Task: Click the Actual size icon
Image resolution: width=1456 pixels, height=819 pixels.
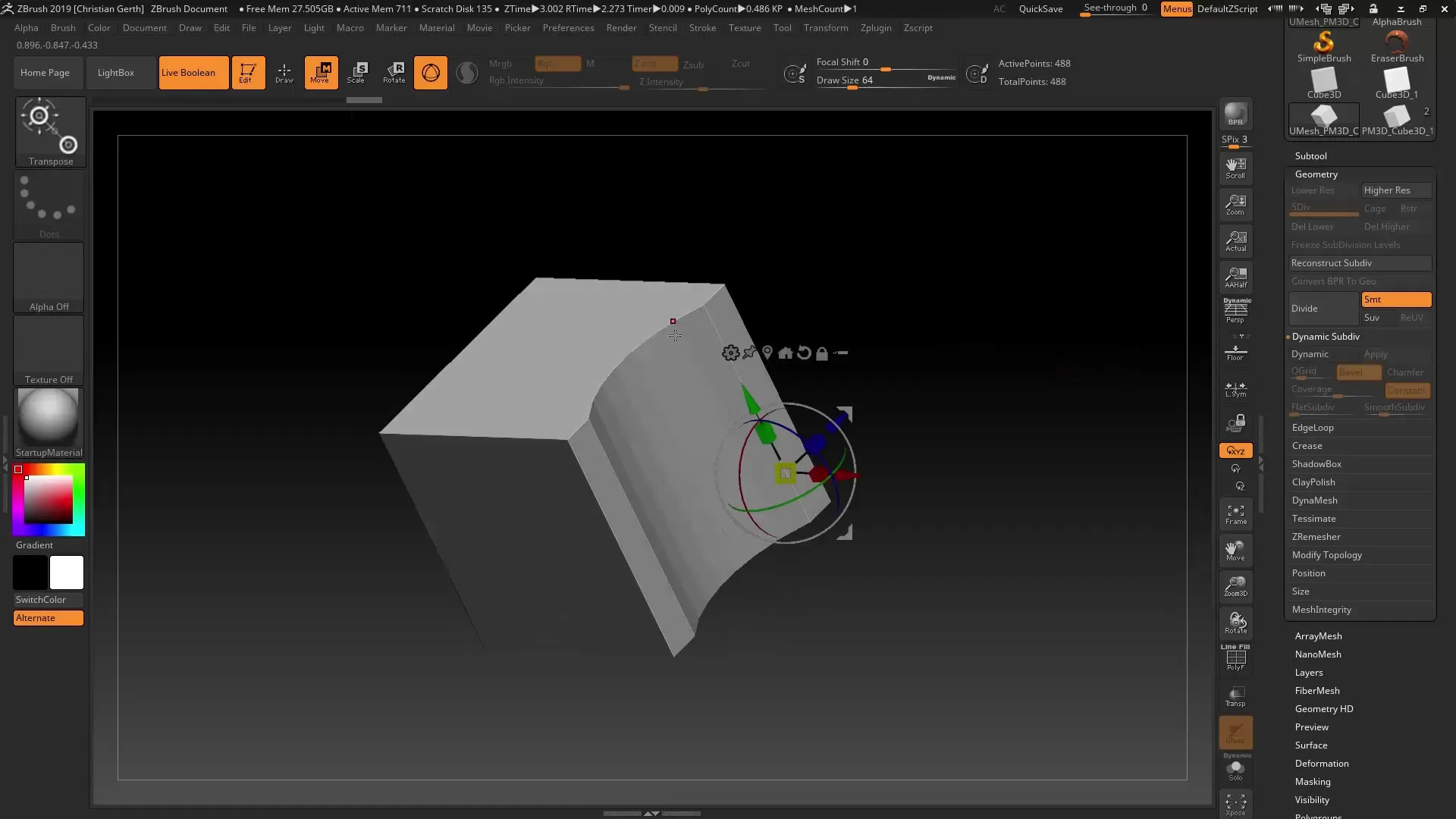Action: click(1235, 241)
